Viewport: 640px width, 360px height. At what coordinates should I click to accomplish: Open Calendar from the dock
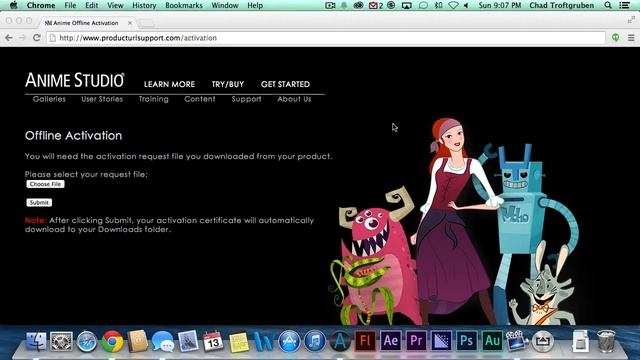tap(213, 341)
